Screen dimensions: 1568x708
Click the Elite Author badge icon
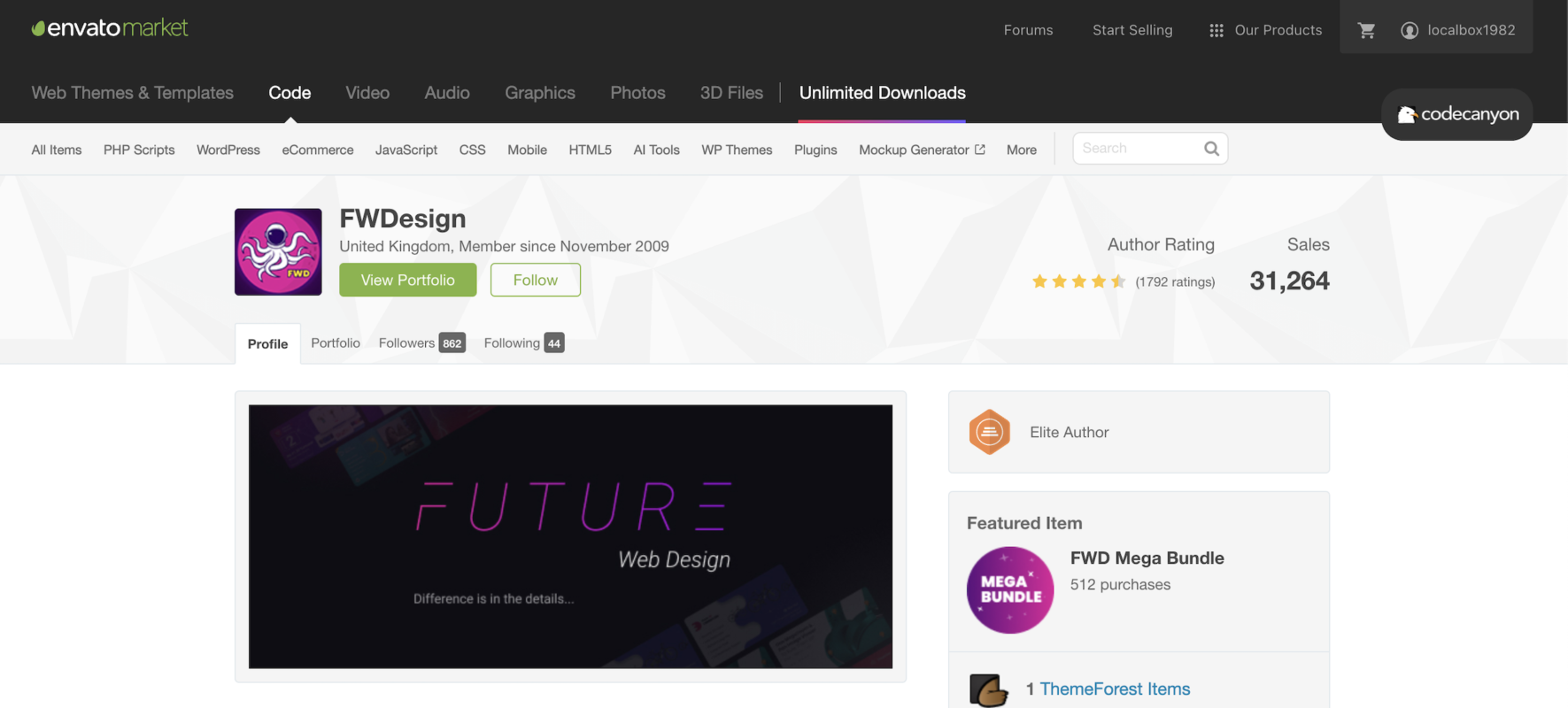pos(989,432)
